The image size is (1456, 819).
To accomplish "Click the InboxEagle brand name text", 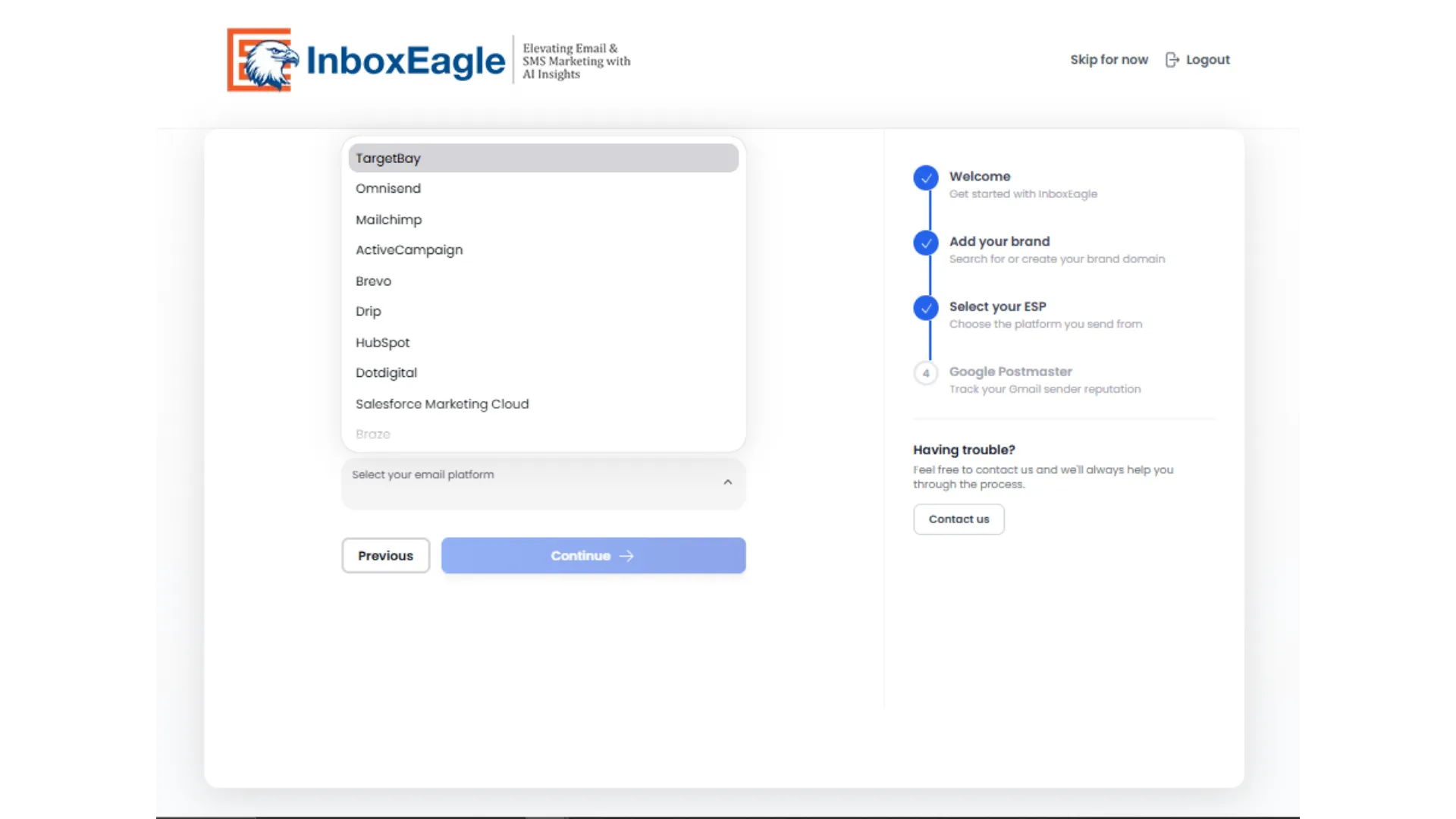I will point(406,61).
